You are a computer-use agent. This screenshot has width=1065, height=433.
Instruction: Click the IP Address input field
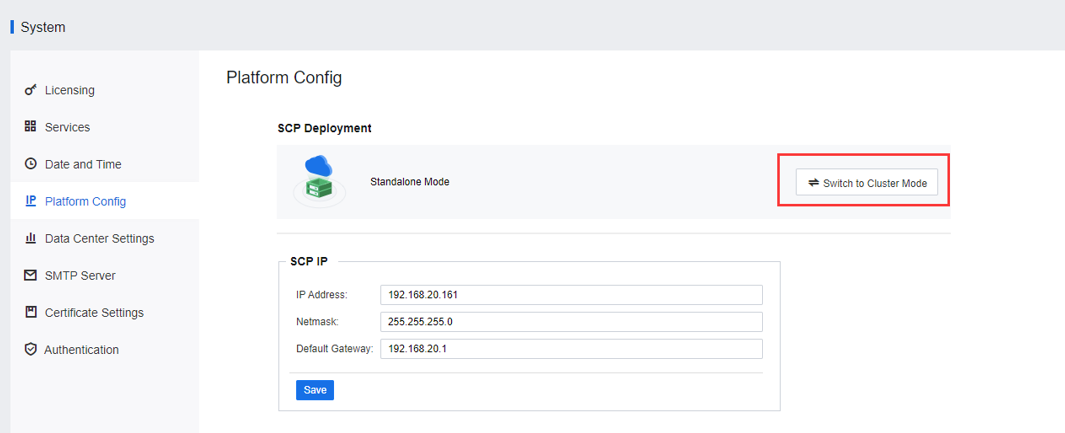point(571,295)
